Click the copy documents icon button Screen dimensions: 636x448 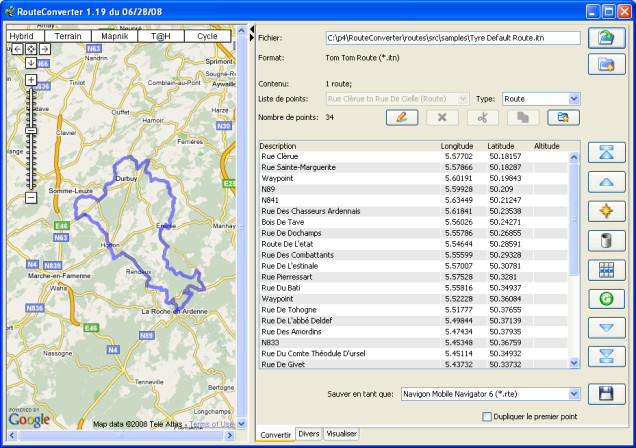pyautogui.click(x=523, y=118)
